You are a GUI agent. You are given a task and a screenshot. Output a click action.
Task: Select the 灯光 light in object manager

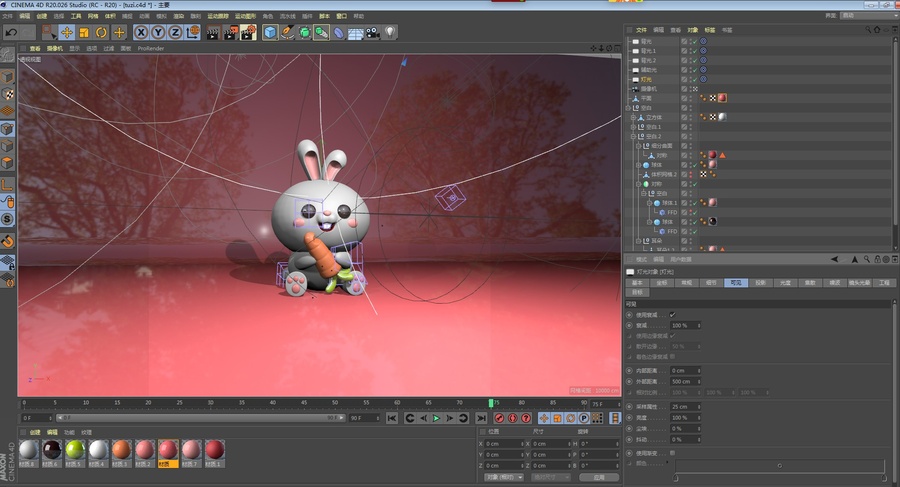click(646, 79)
